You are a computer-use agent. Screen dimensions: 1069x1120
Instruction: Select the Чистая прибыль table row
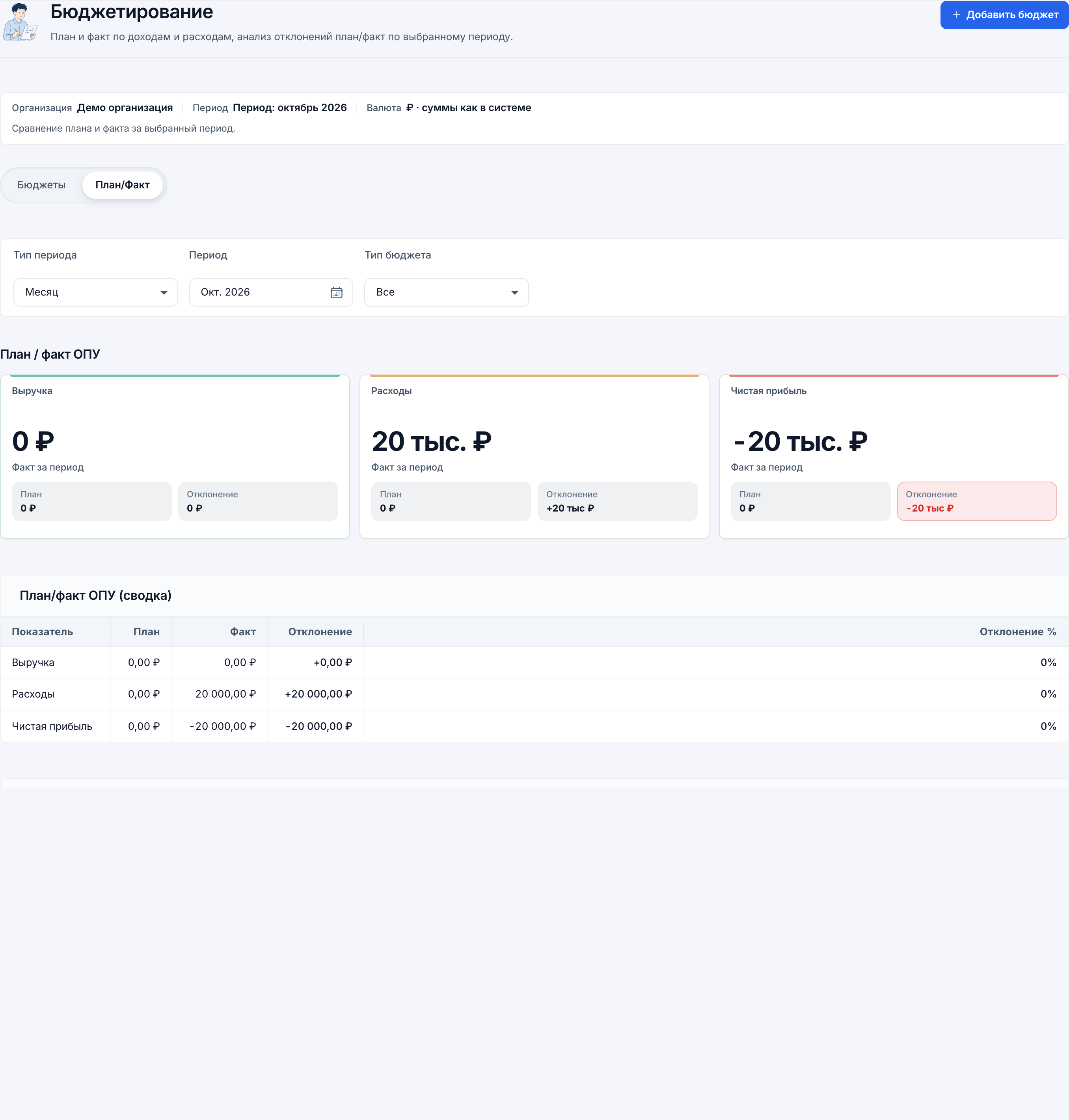[534, 726]
